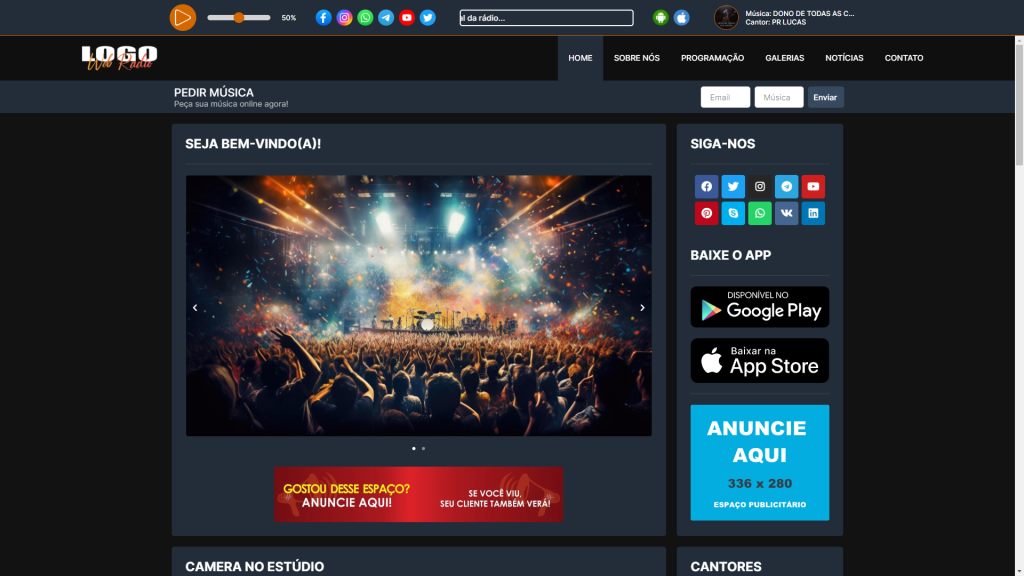Click the Anuncie Aqui 336 x 280 blue banner
1024x576 pixels.
pos(759,462)
